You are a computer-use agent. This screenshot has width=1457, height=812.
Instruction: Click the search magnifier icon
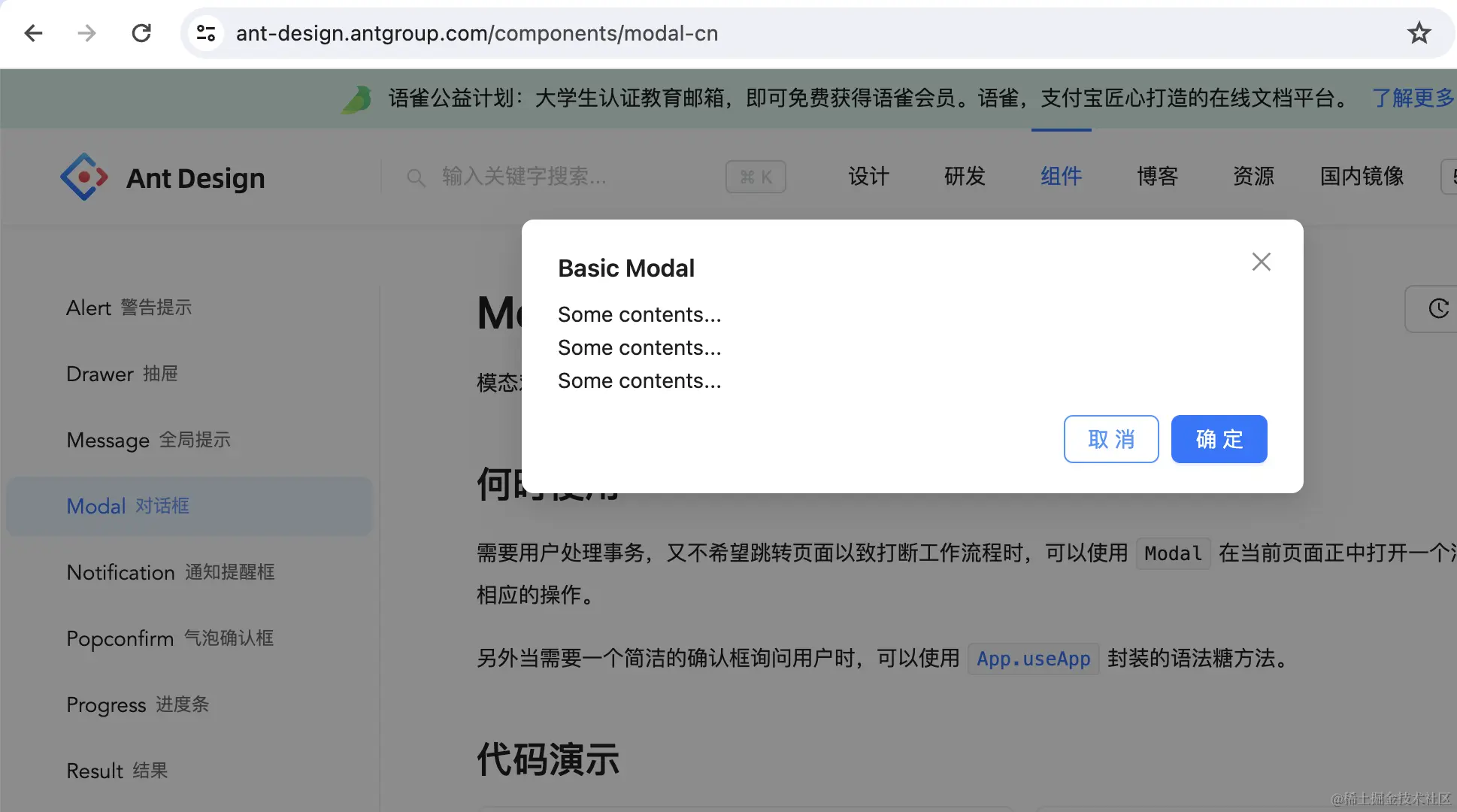416,177
